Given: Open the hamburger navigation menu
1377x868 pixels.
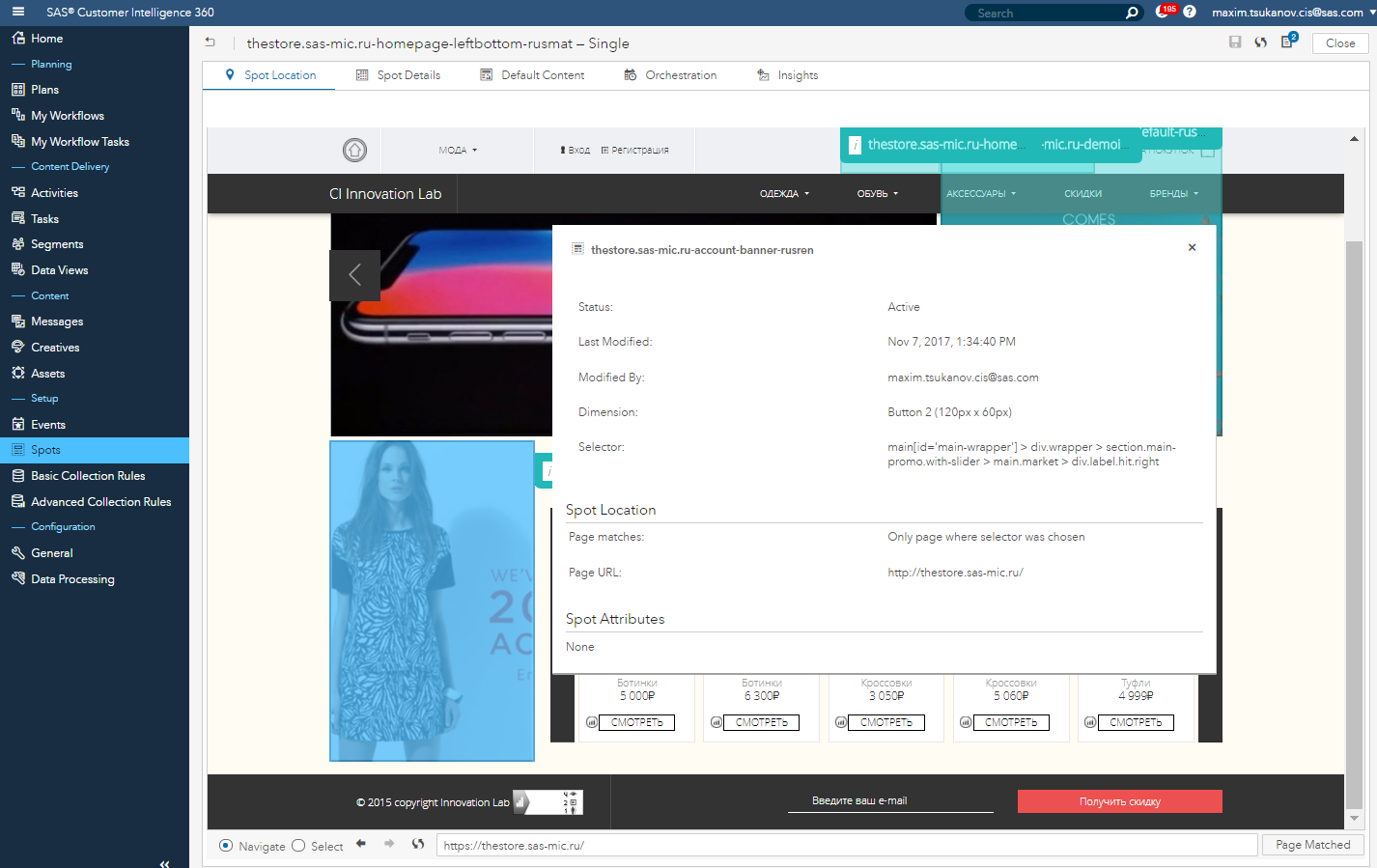Looking at the screenshot, I should point(18,12).
